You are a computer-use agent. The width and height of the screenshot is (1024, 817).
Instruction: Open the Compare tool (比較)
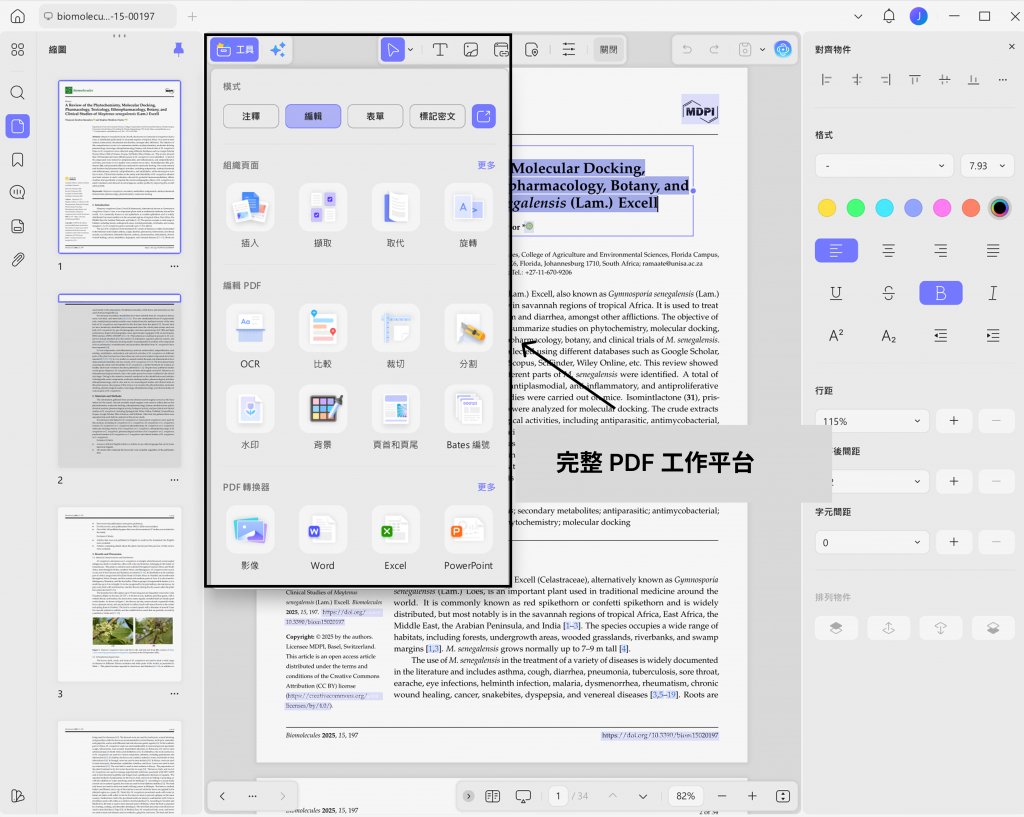(323, 336)
